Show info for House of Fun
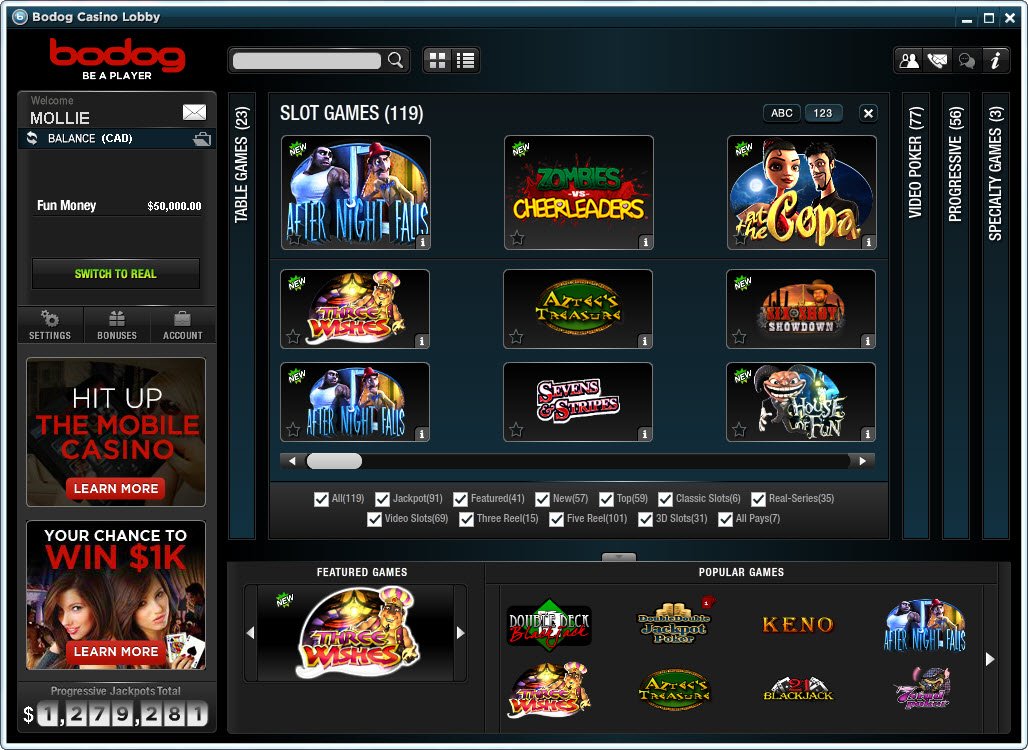Viewport: 1028px width, 750px height. coord(867,434)
